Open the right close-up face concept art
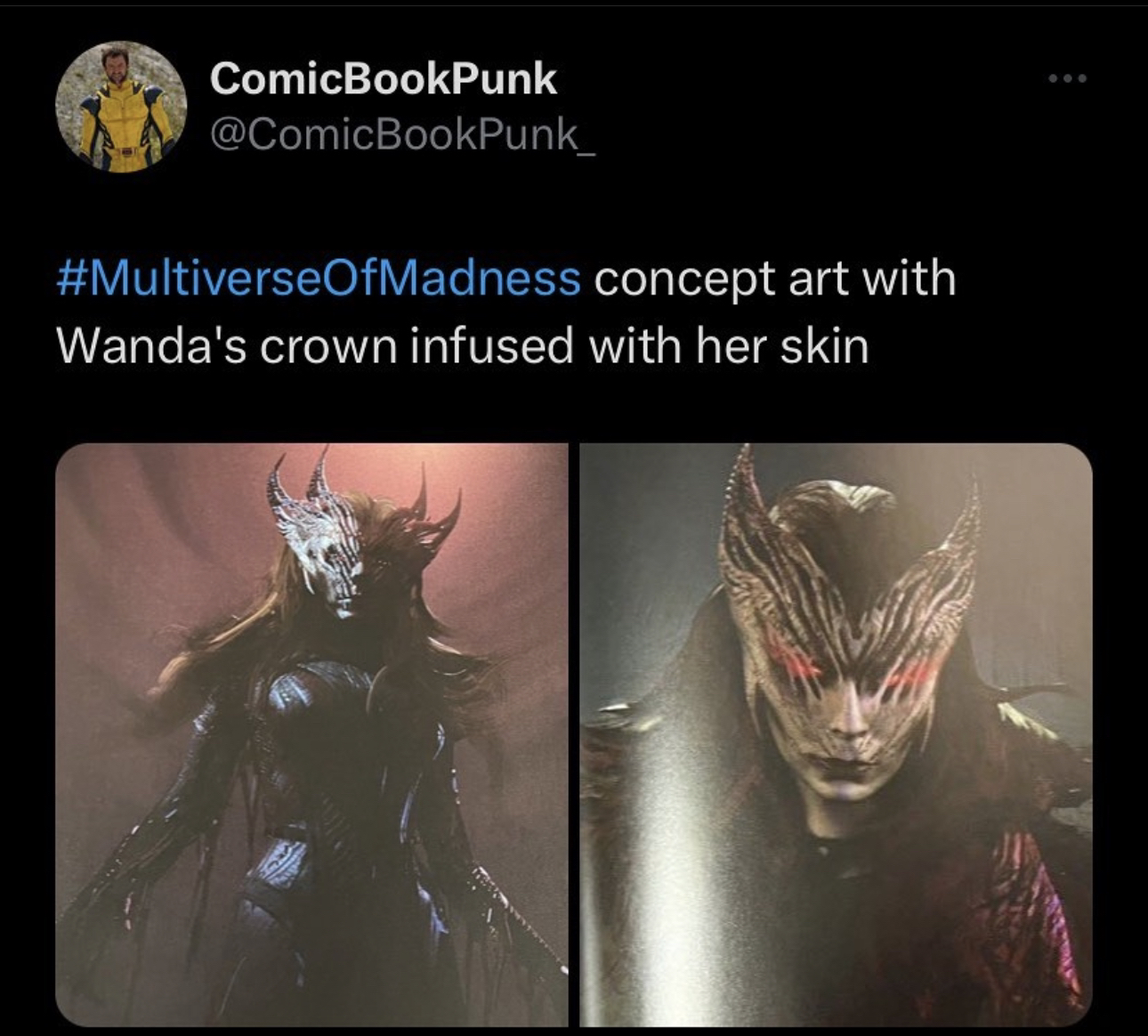This screenshot has height=1036, width=1148. 836,734
